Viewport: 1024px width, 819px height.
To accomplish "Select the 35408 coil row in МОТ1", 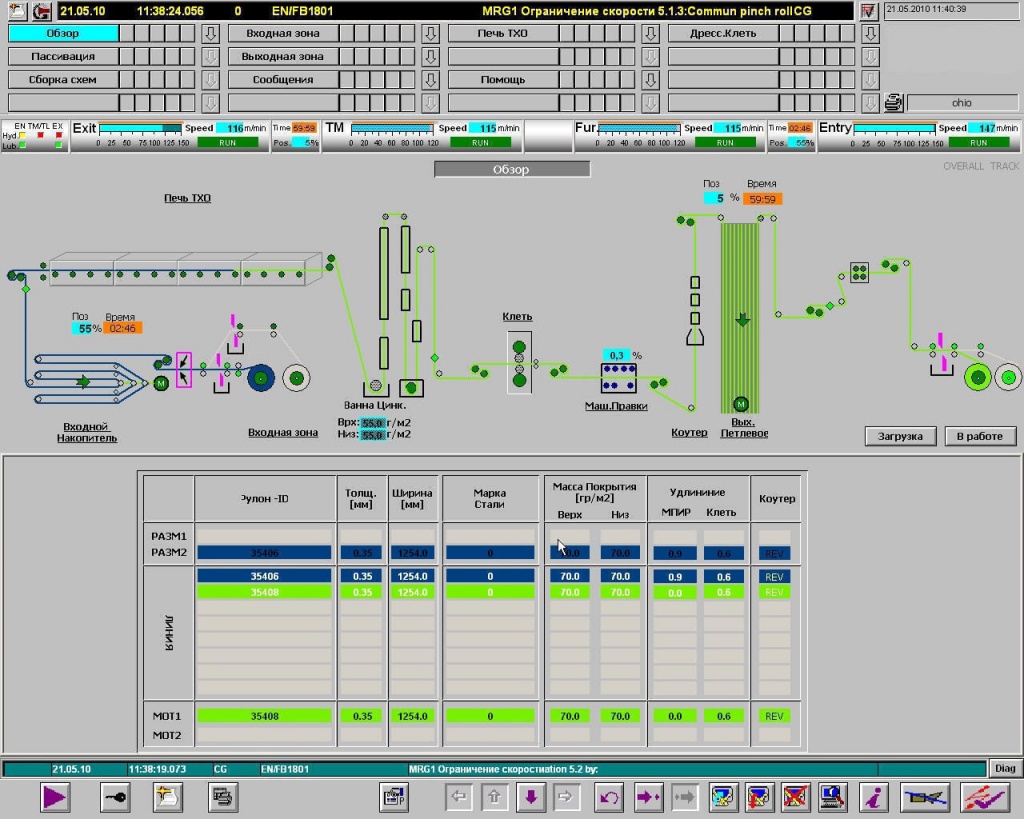I will coord(264,716).
